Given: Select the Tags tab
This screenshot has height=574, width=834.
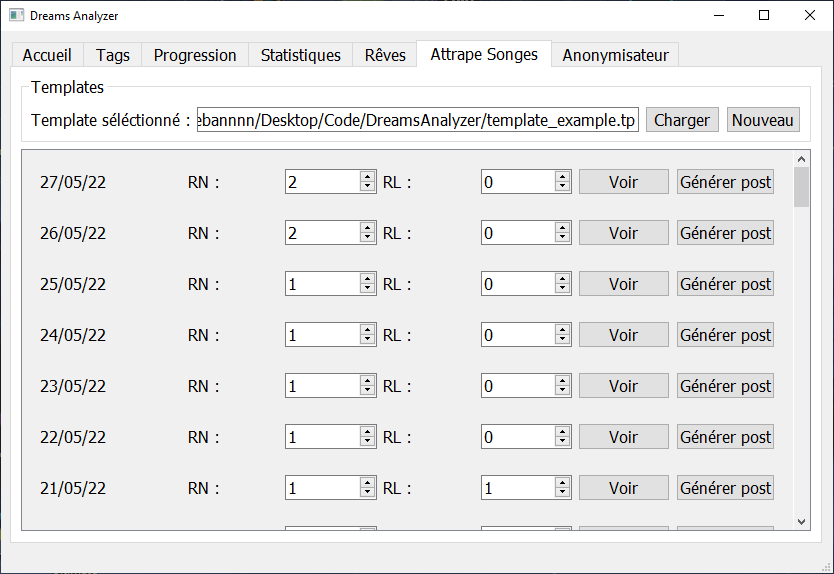Looking at the screenshot, I should [113, 55].
